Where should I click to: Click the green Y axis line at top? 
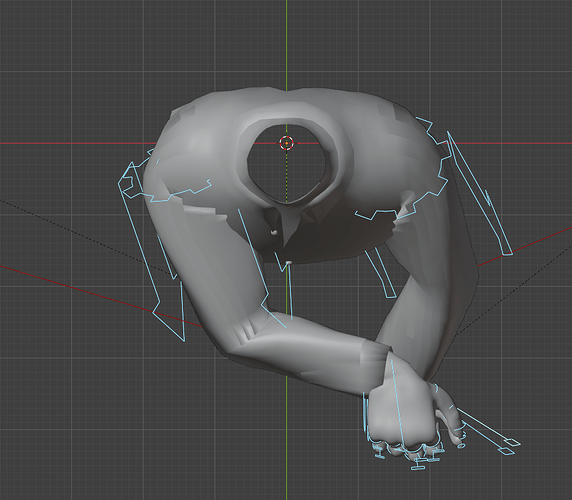[286, 44]
